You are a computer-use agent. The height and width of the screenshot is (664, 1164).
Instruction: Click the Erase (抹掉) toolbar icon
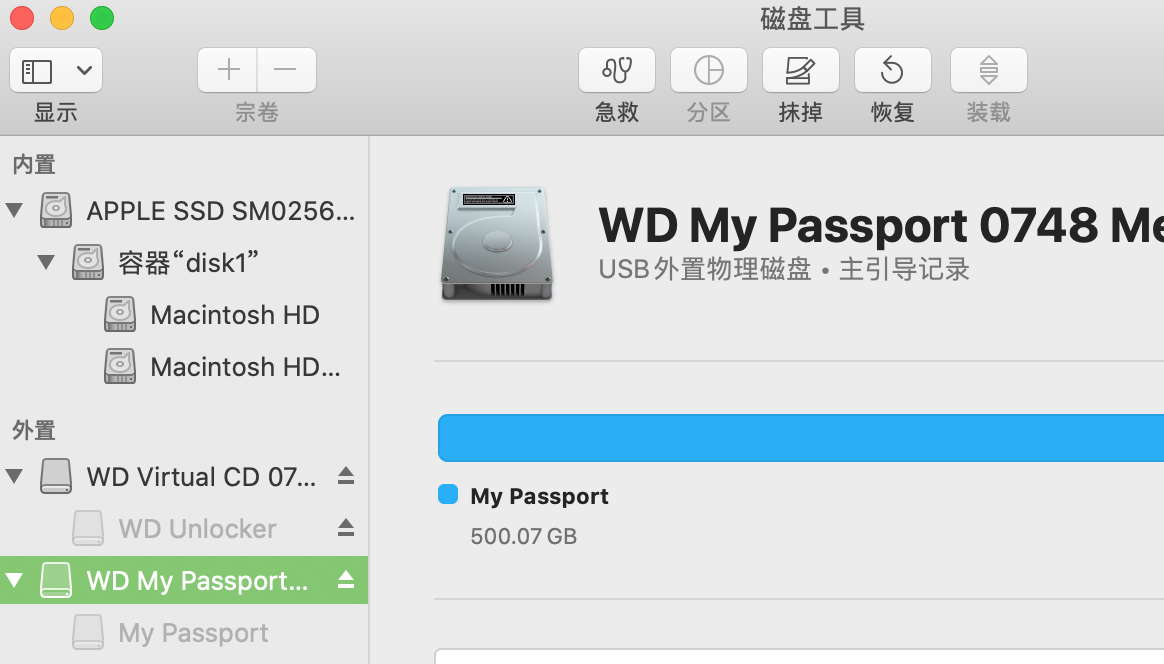click(x=800, y=70)
